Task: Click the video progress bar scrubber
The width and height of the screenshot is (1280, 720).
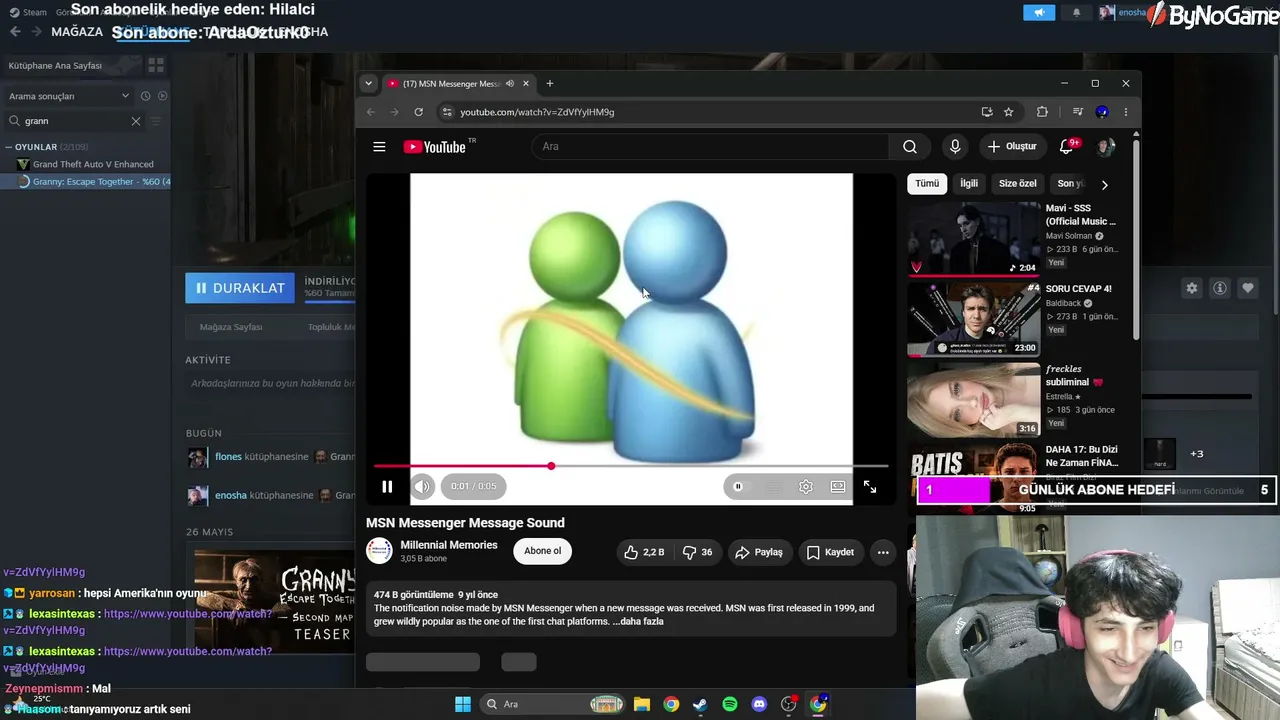Action: tap(551, 466)
